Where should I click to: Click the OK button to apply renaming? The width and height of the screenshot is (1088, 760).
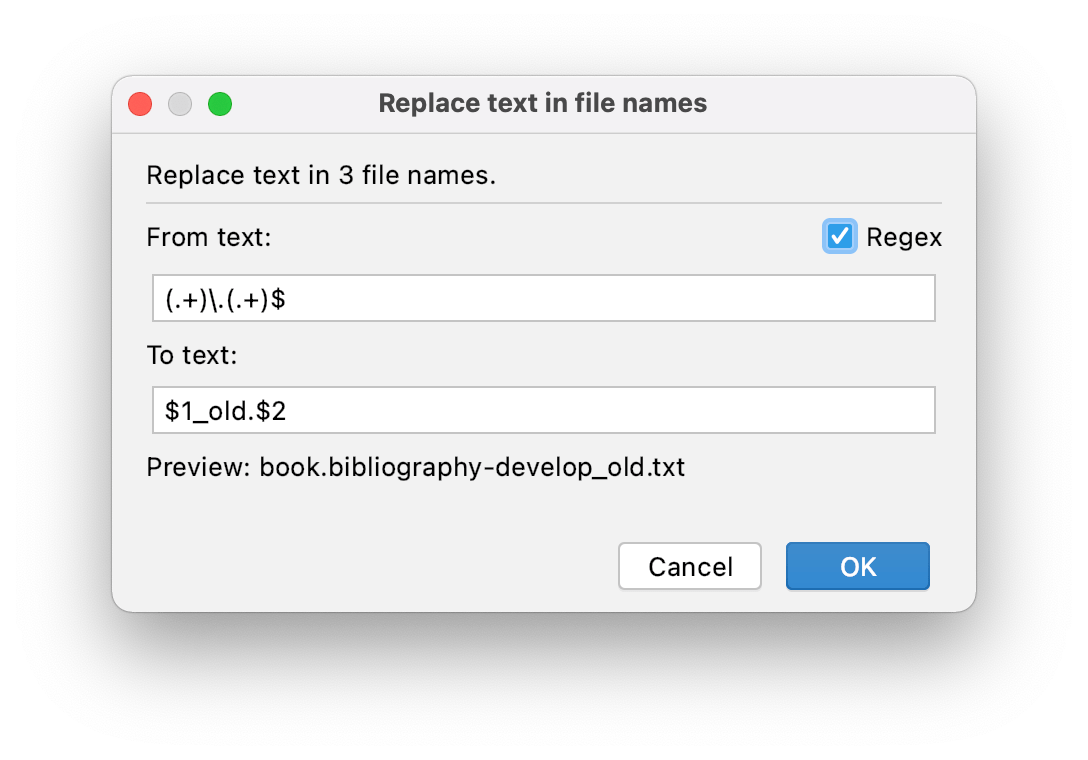pos(857,566)
